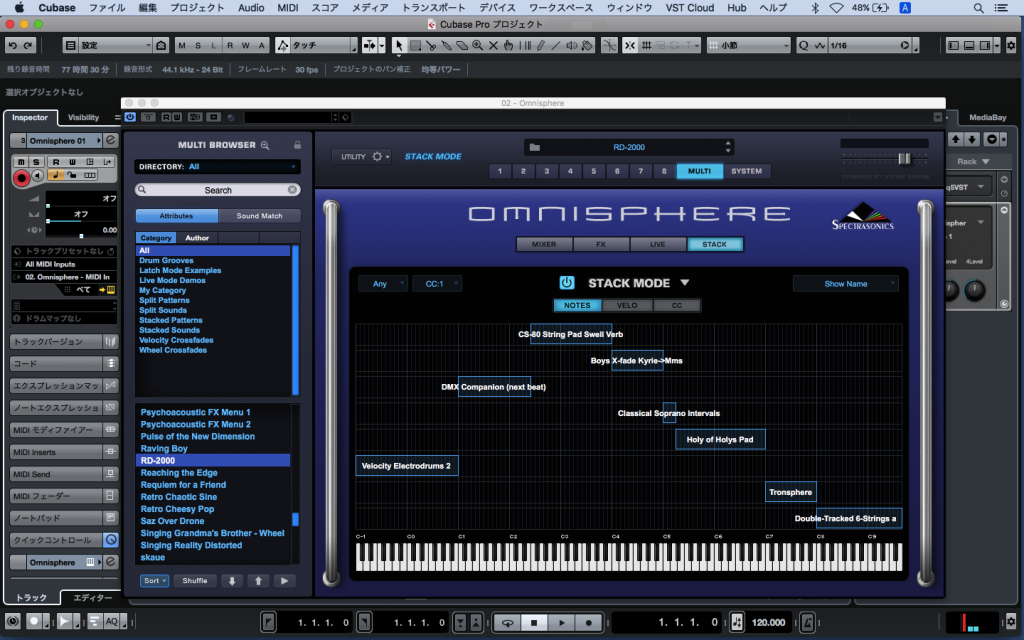Open macOS Spotlight search

pos(978,8)
